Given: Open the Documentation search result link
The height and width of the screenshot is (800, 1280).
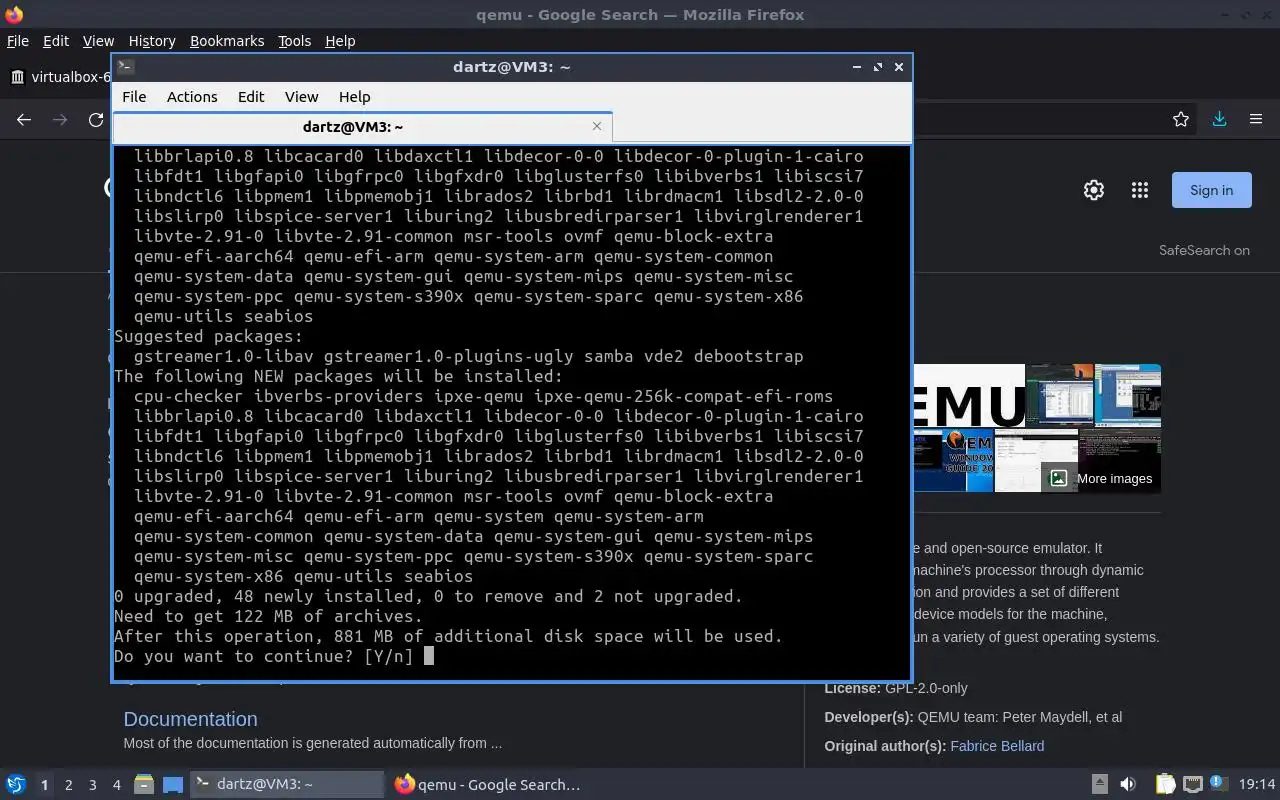Looking at the screenshot, I should [190, 719].
